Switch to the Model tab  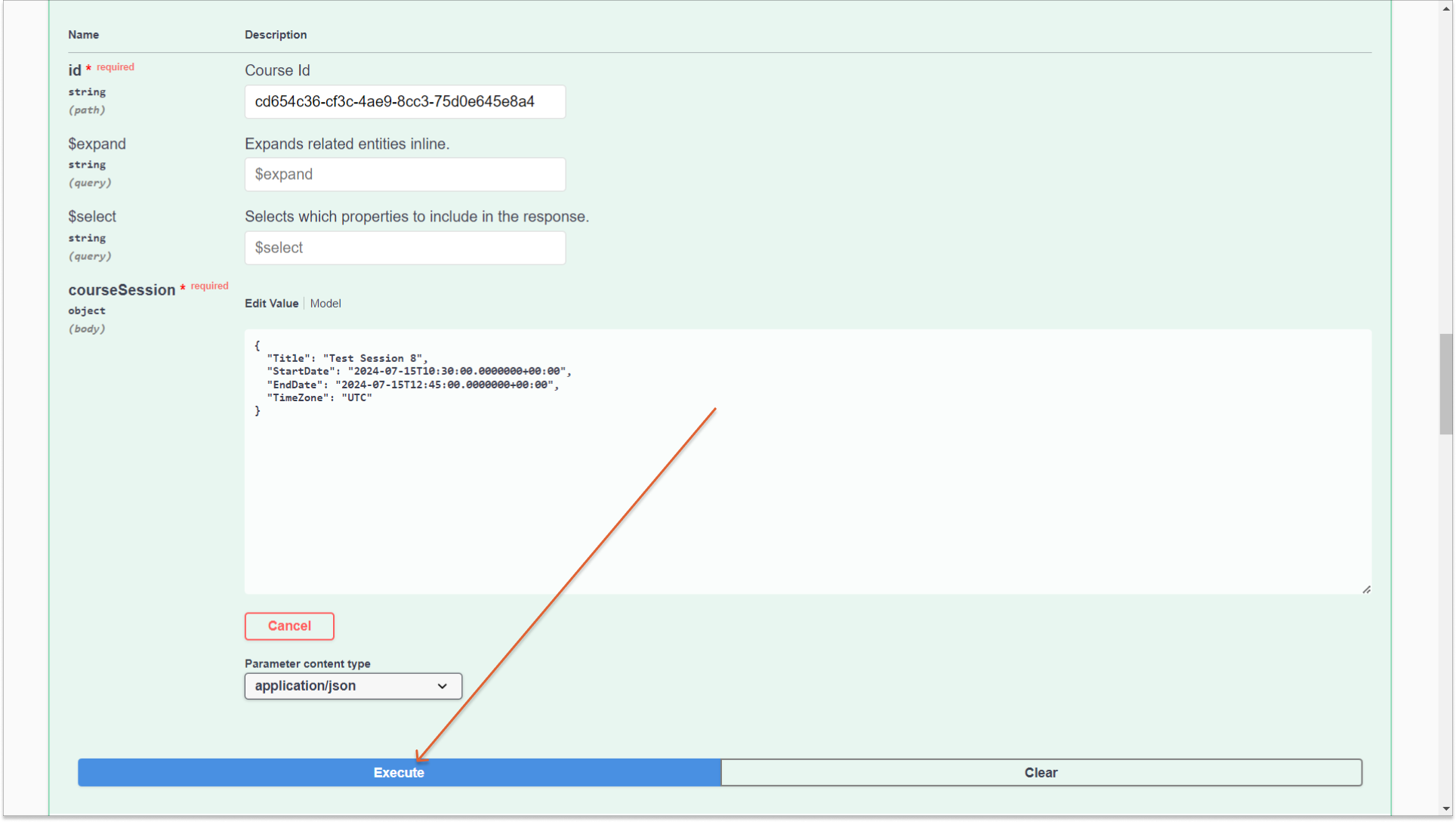(325, 304)
